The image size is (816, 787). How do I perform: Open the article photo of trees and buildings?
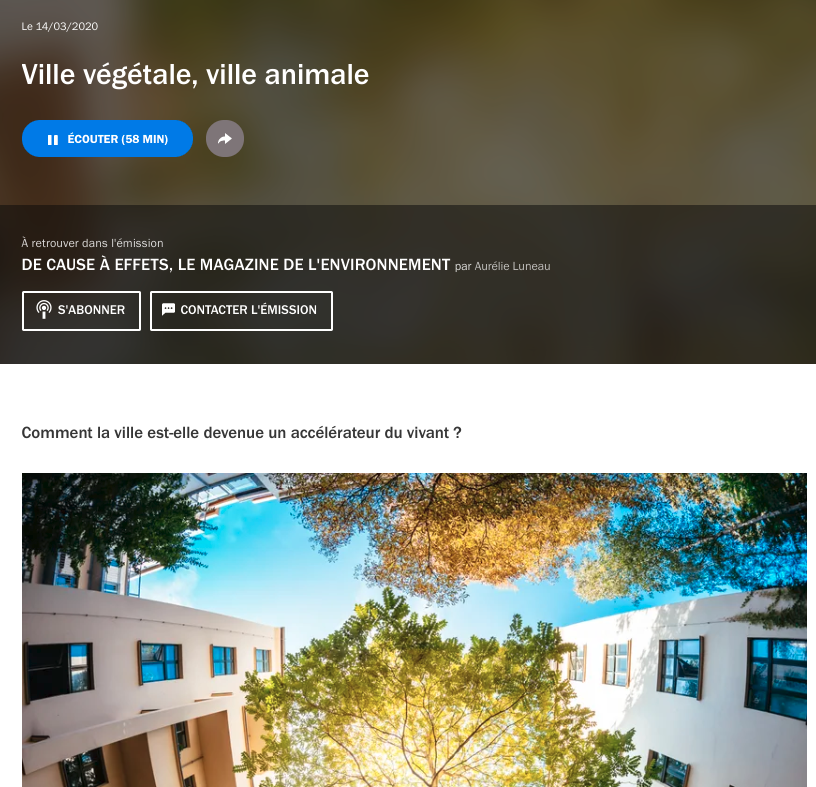coord(414,630)
